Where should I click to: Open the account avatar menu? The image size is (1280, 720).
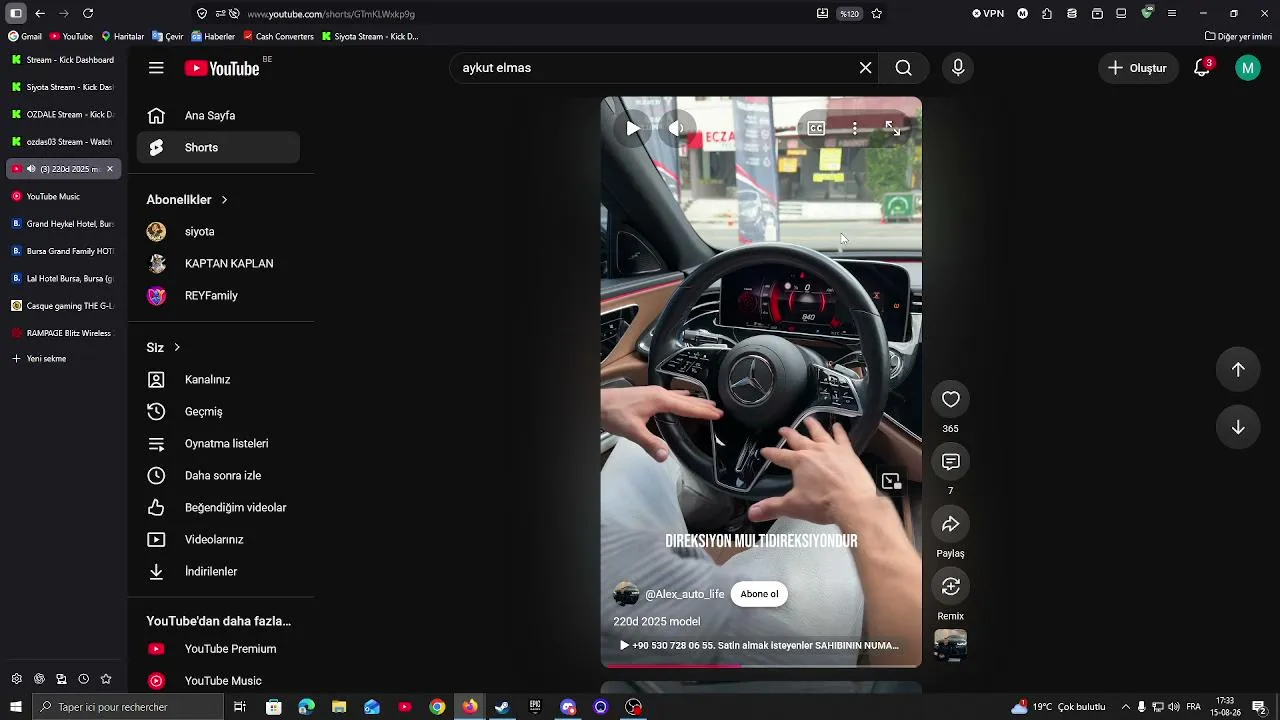tap(1248, 68)
